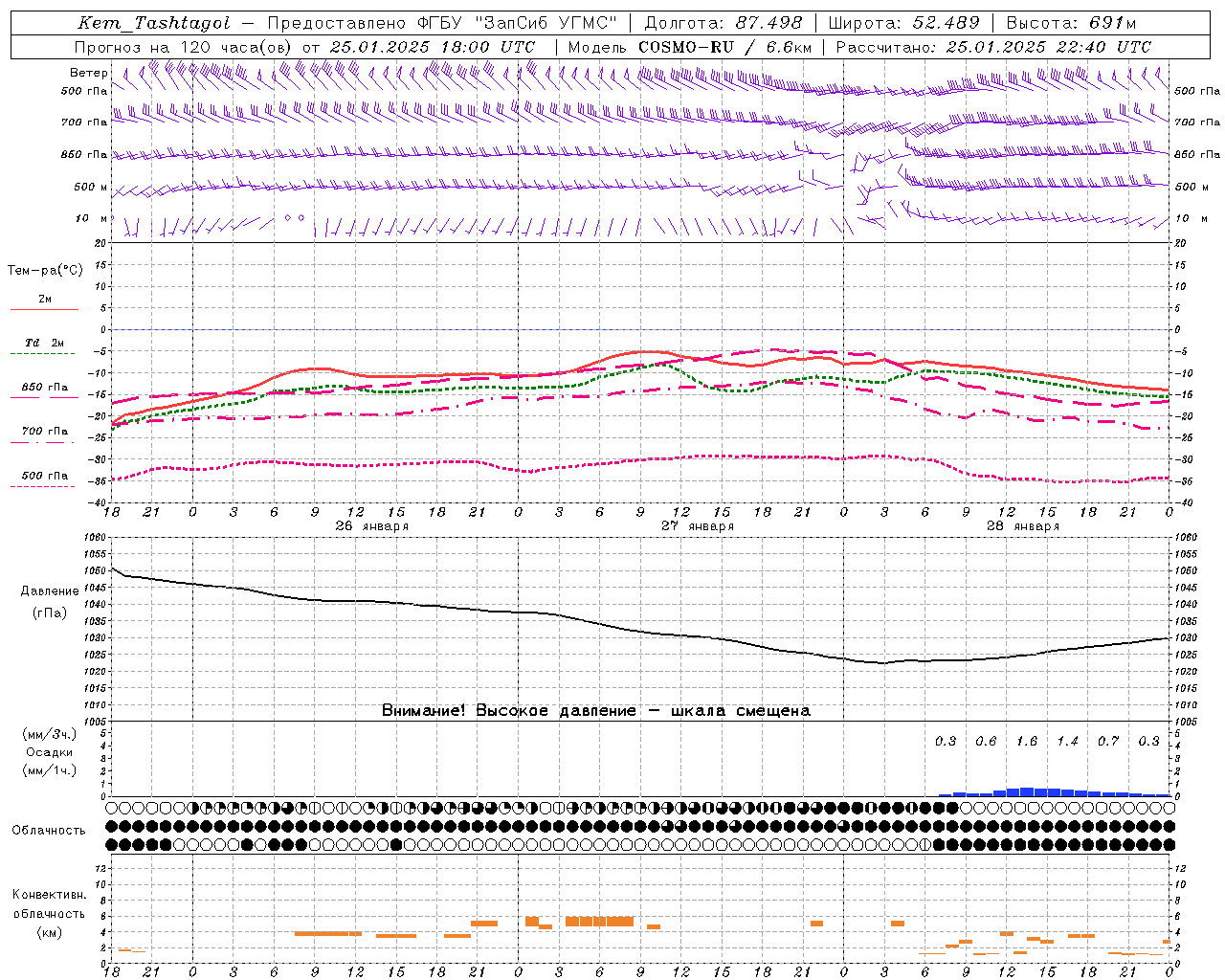Click the 0.6 precipitation amount value
The width and height of the screenshot is (1225, 980).
986,742
